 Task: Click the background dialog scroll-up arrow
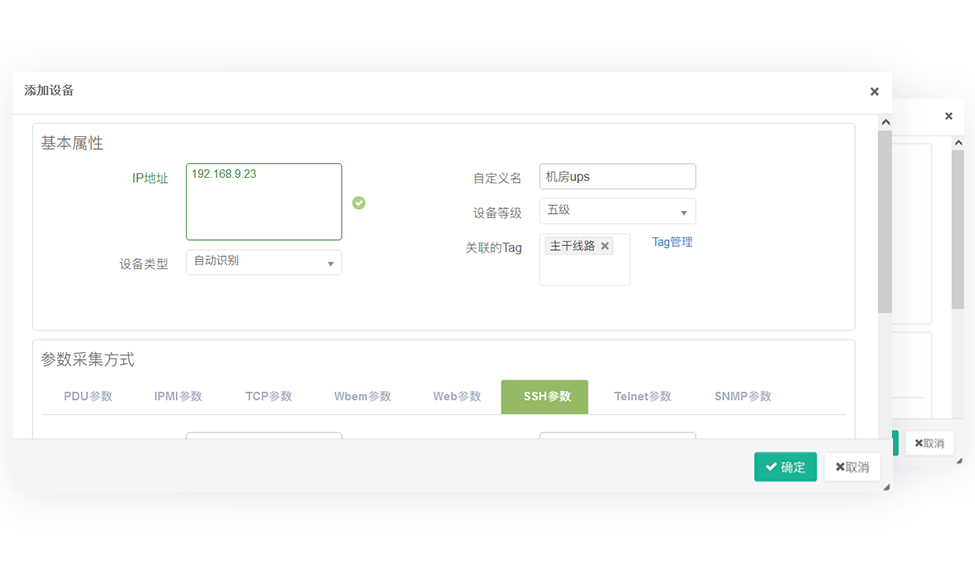pos(958,143)
